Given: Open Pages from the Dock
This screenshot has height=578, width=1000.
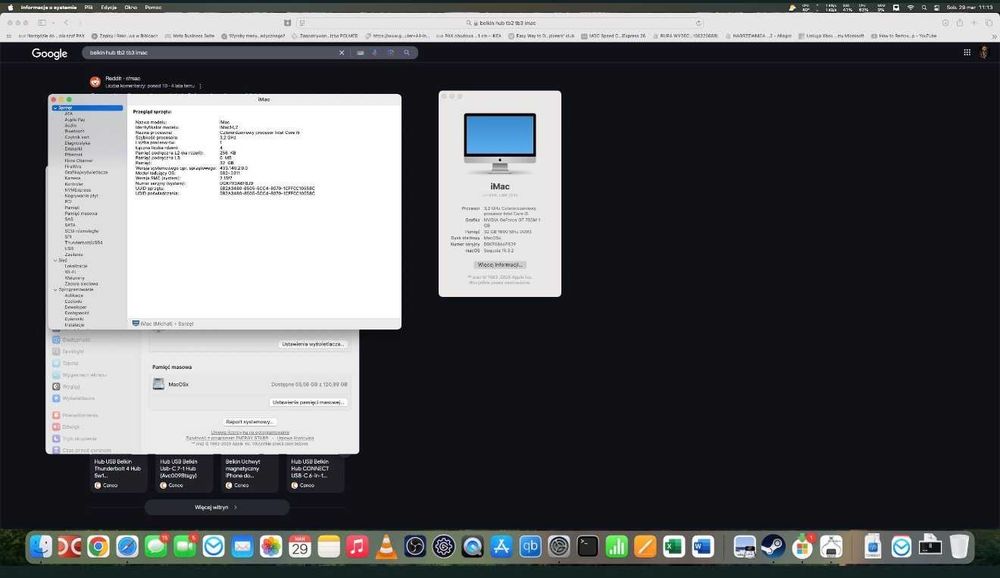Looking at the screenshot, I should [645, 547].
